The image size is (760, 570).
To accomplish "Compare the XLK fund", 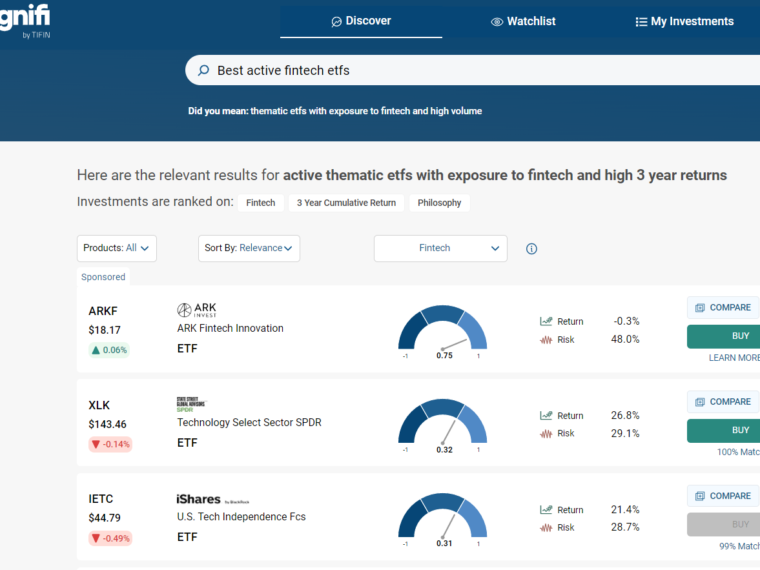I will [724, 402].
